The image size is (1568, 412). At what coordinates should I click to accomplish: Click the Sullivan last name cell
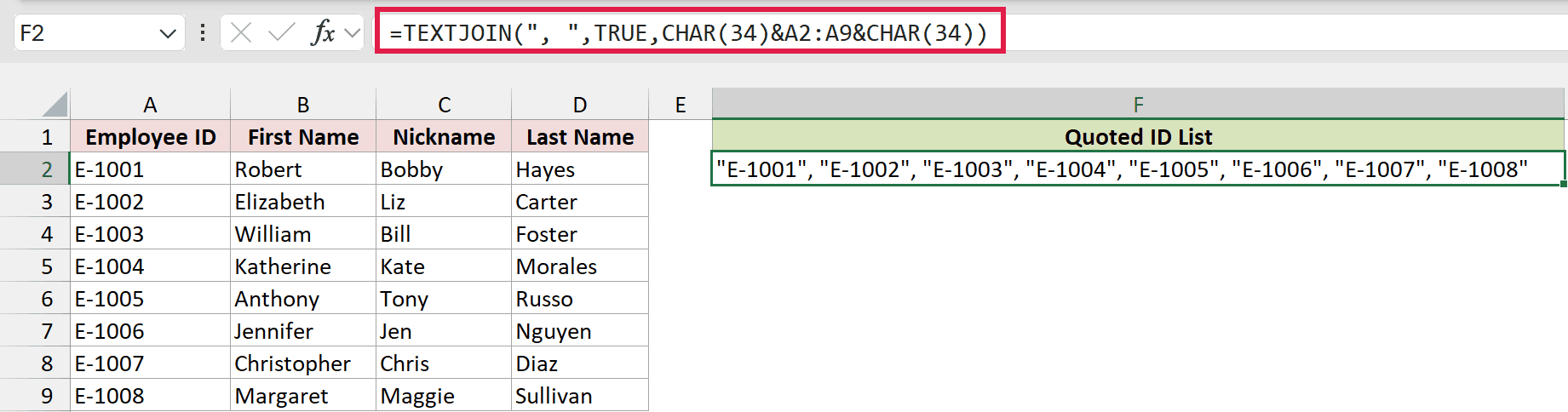pyautogui.click(x=580, y=396)
